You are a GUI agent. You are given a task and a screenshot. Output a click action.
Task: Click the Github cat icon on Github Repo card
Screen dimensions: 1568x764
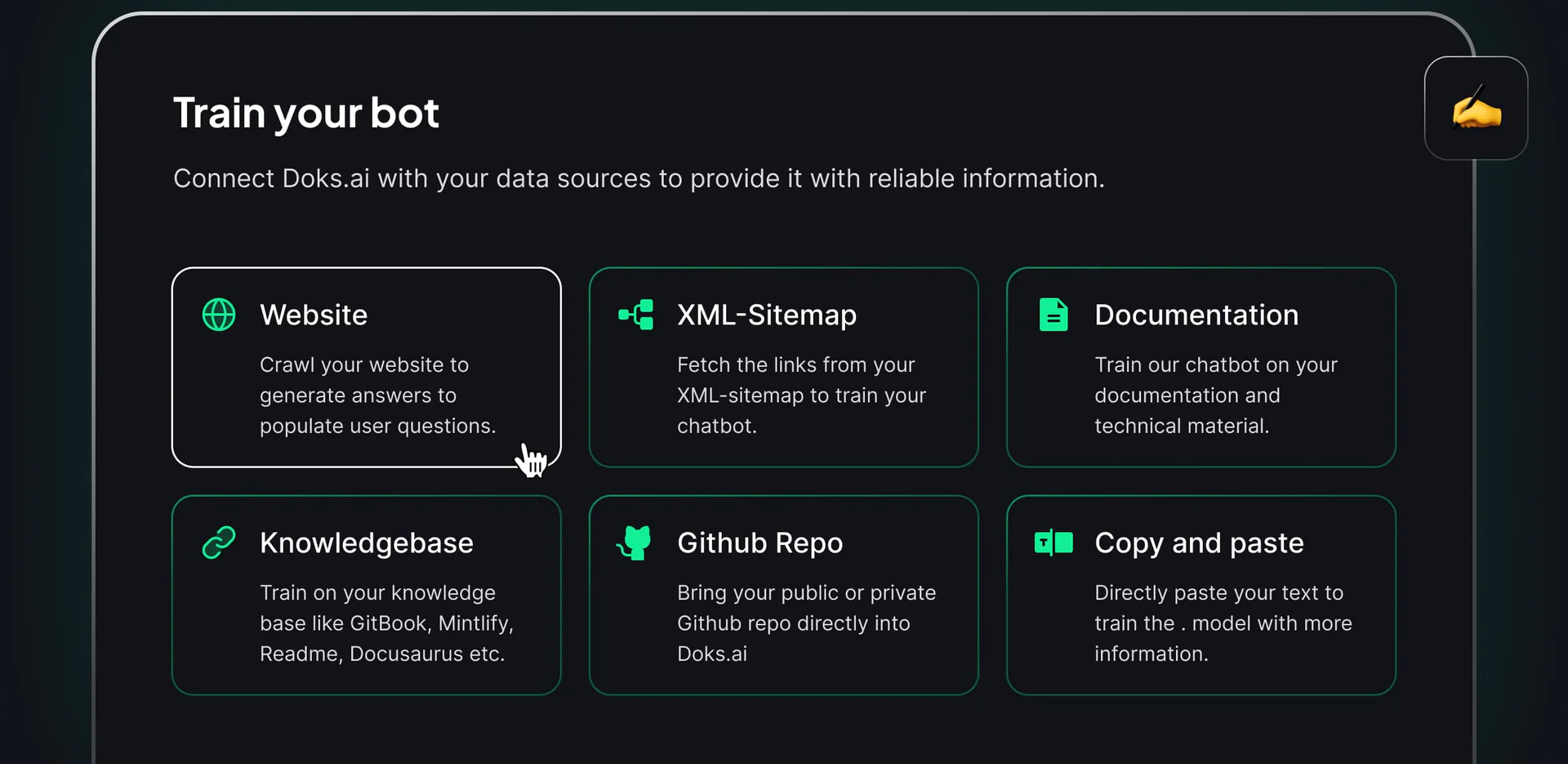tap(635, 542)
